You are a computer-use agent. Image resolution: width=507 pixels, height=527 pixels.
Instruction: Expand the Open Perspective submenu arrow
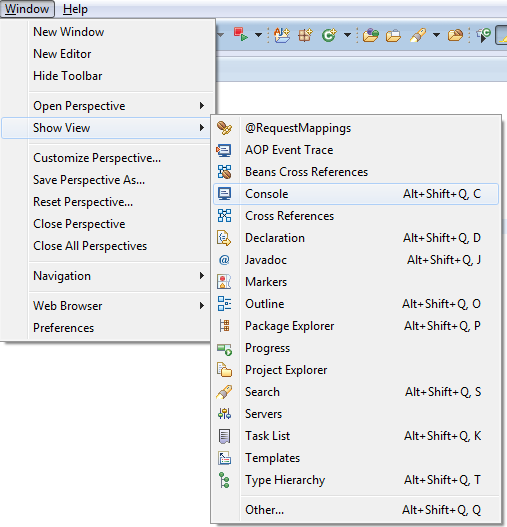pyautogui.click(x=202, y=106)
